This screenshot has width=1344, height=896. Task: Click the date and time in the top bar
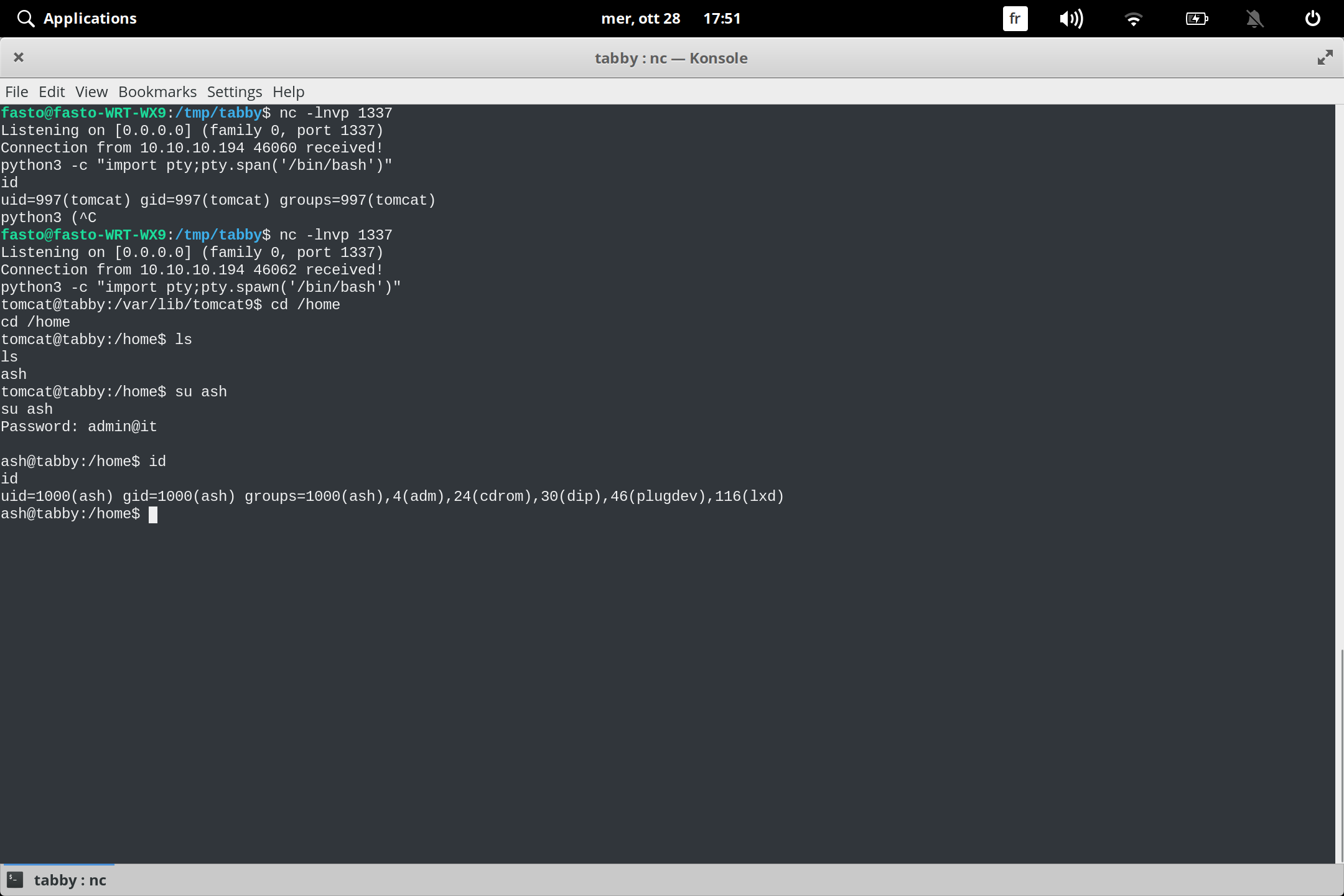click(x=670, y=18)
